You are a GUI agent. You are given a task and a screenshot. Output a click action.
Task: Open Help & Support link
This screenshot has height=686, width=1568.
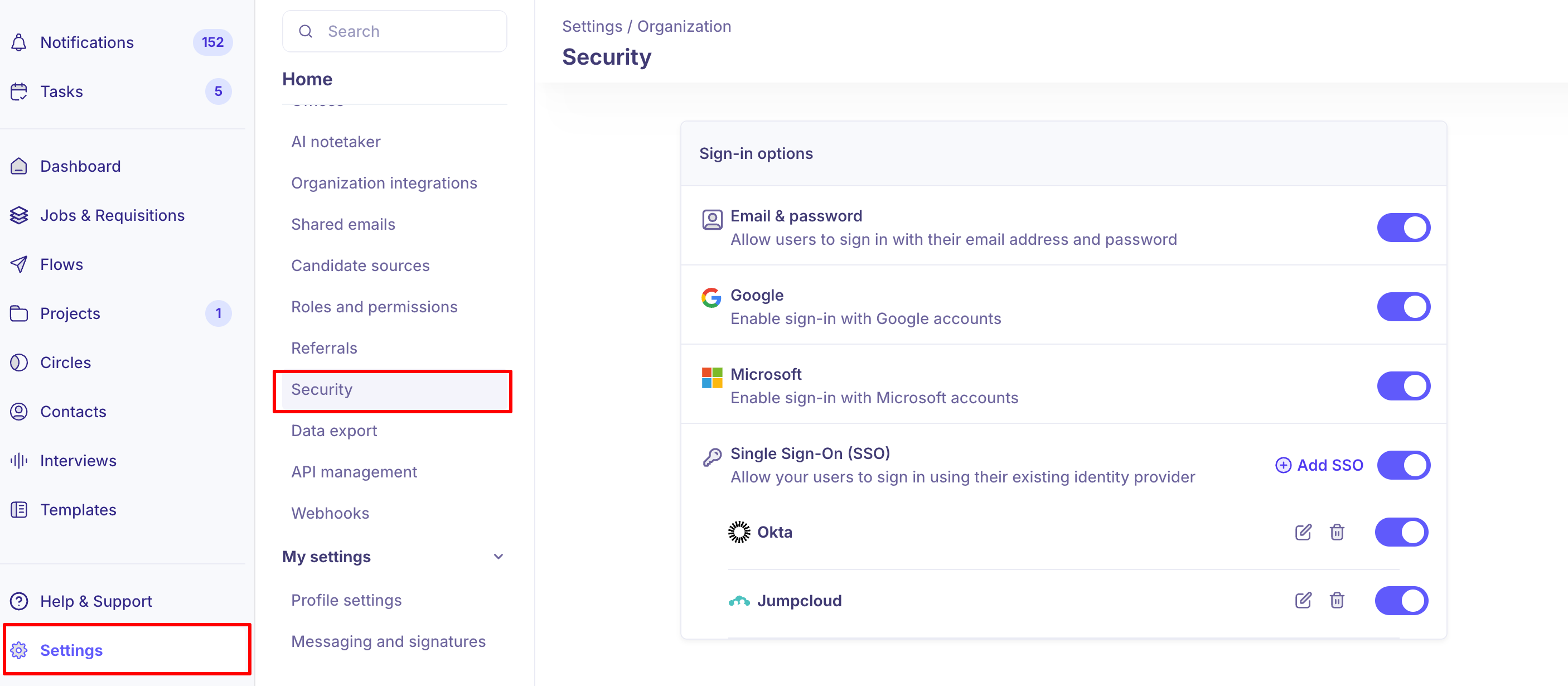(x=95, y=601)
